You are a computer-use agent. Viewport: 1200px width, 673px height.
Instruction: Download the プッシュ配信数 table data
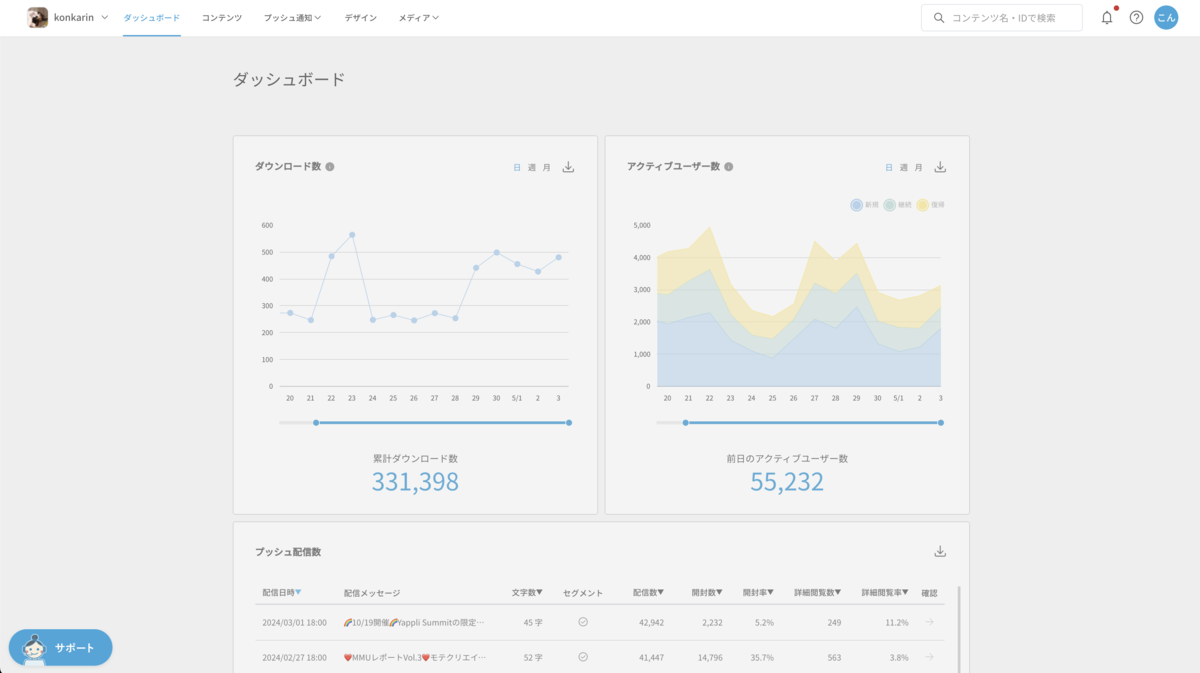pos(940,552)
